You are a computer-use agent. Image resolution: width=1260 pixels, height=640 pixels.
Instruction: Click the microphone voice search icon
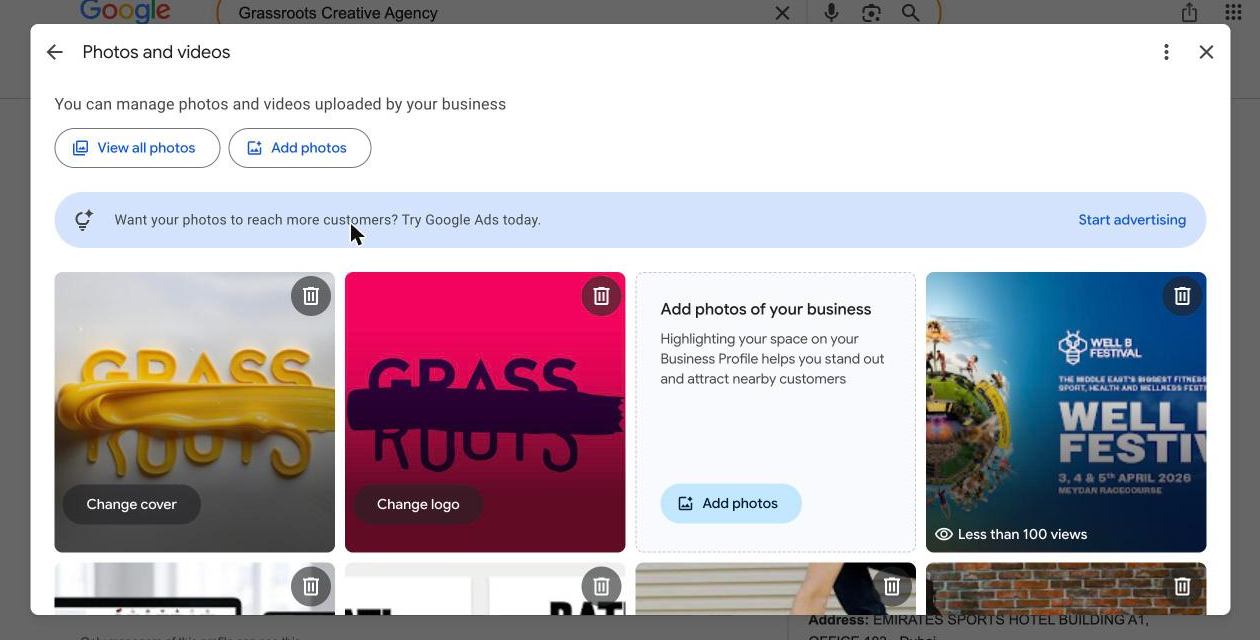(x=831, y=13)
